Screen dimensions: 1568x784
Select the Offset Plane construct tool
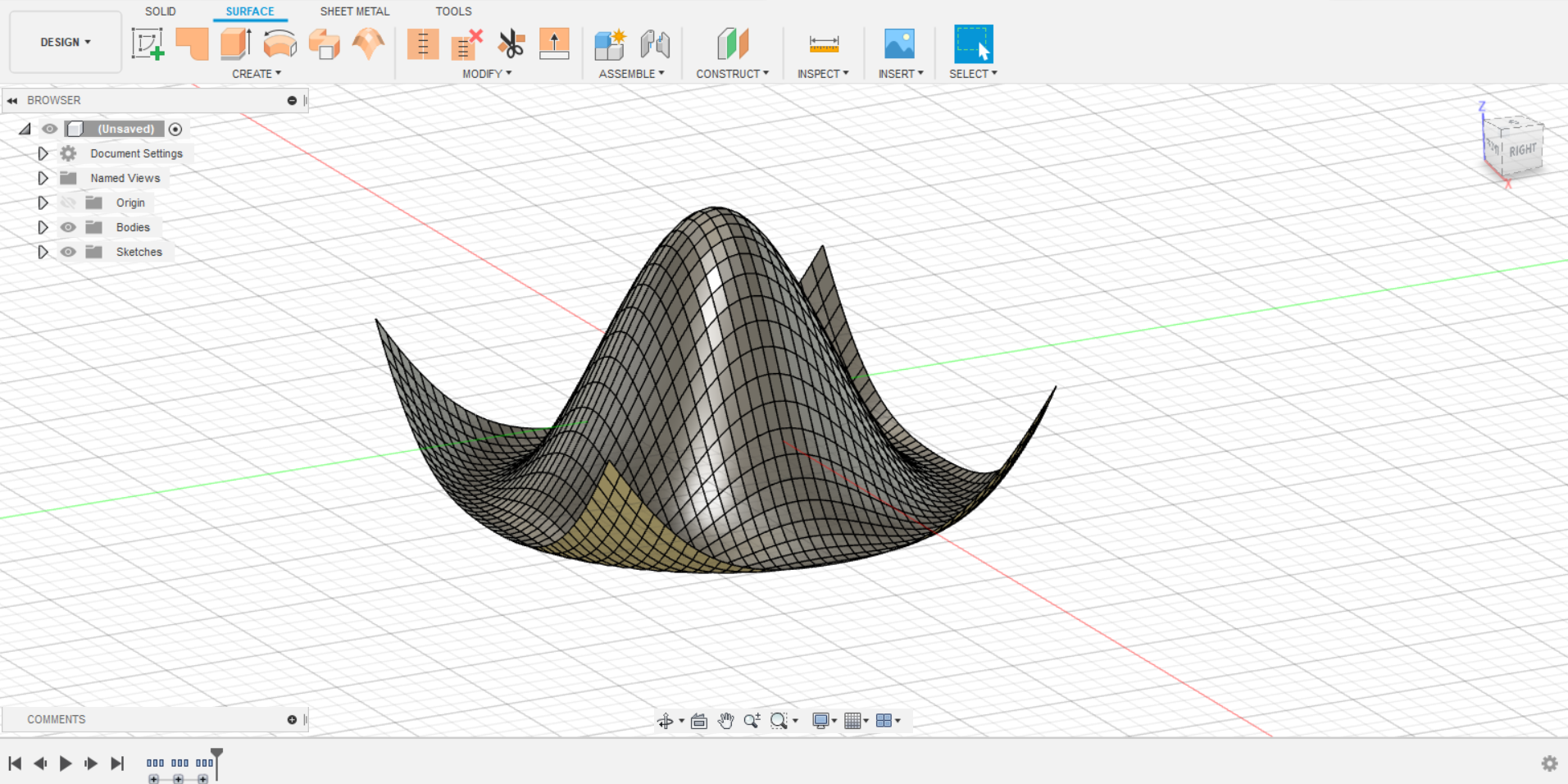(x=732, y=44)
